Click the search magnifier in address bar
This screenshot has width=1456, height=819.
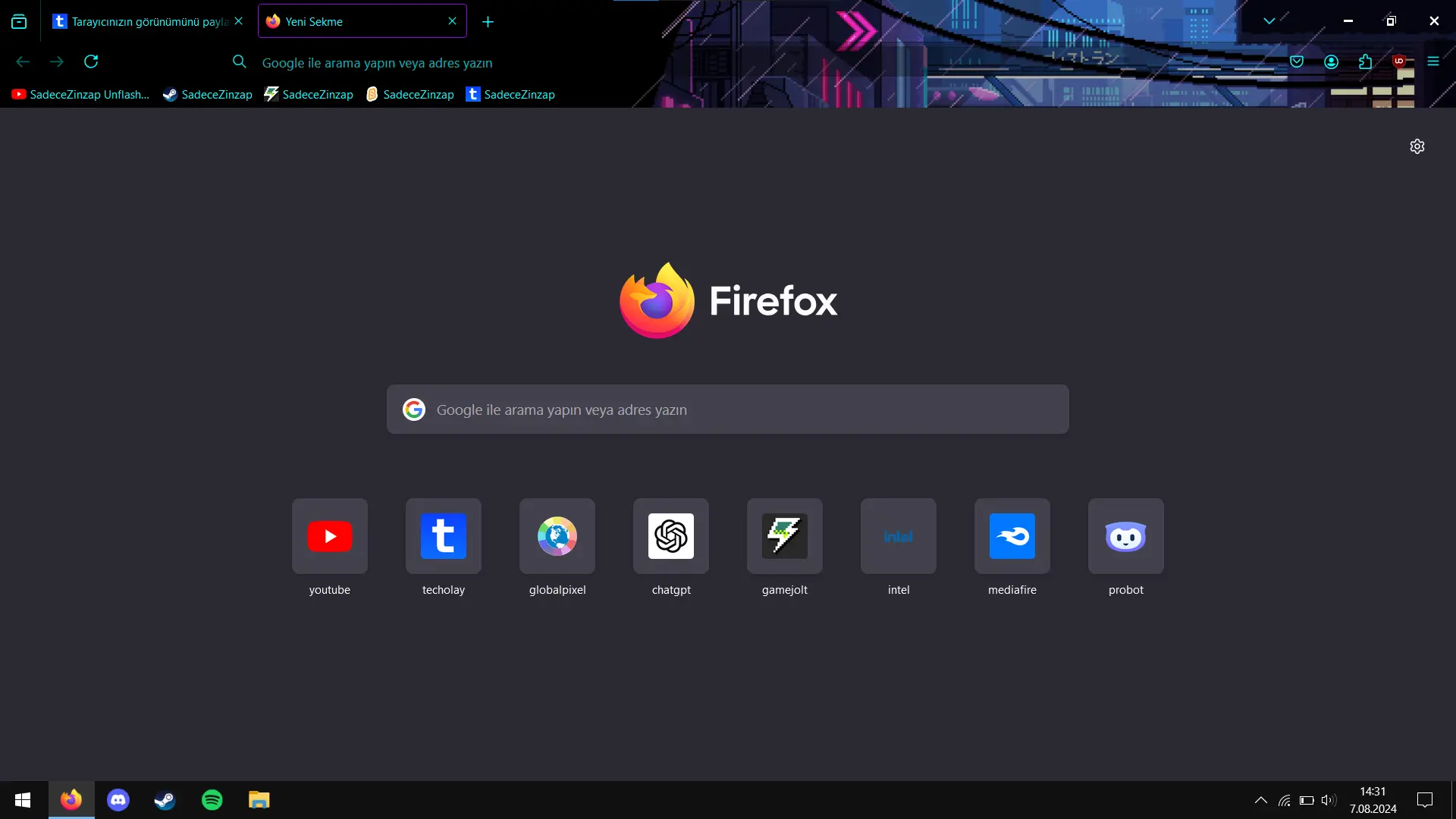(240, 61)
